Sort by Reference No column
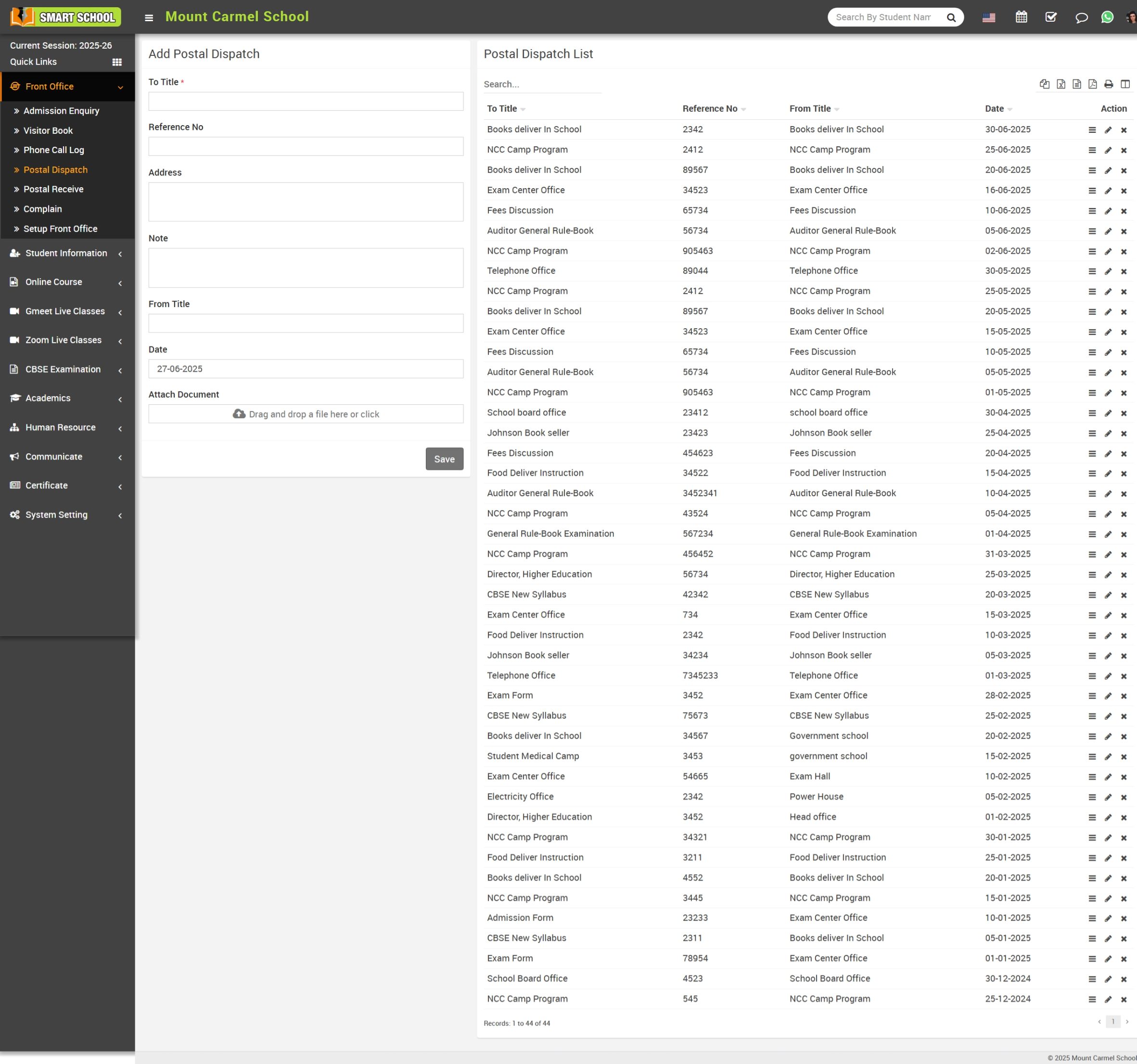 [x=714, y=109]
